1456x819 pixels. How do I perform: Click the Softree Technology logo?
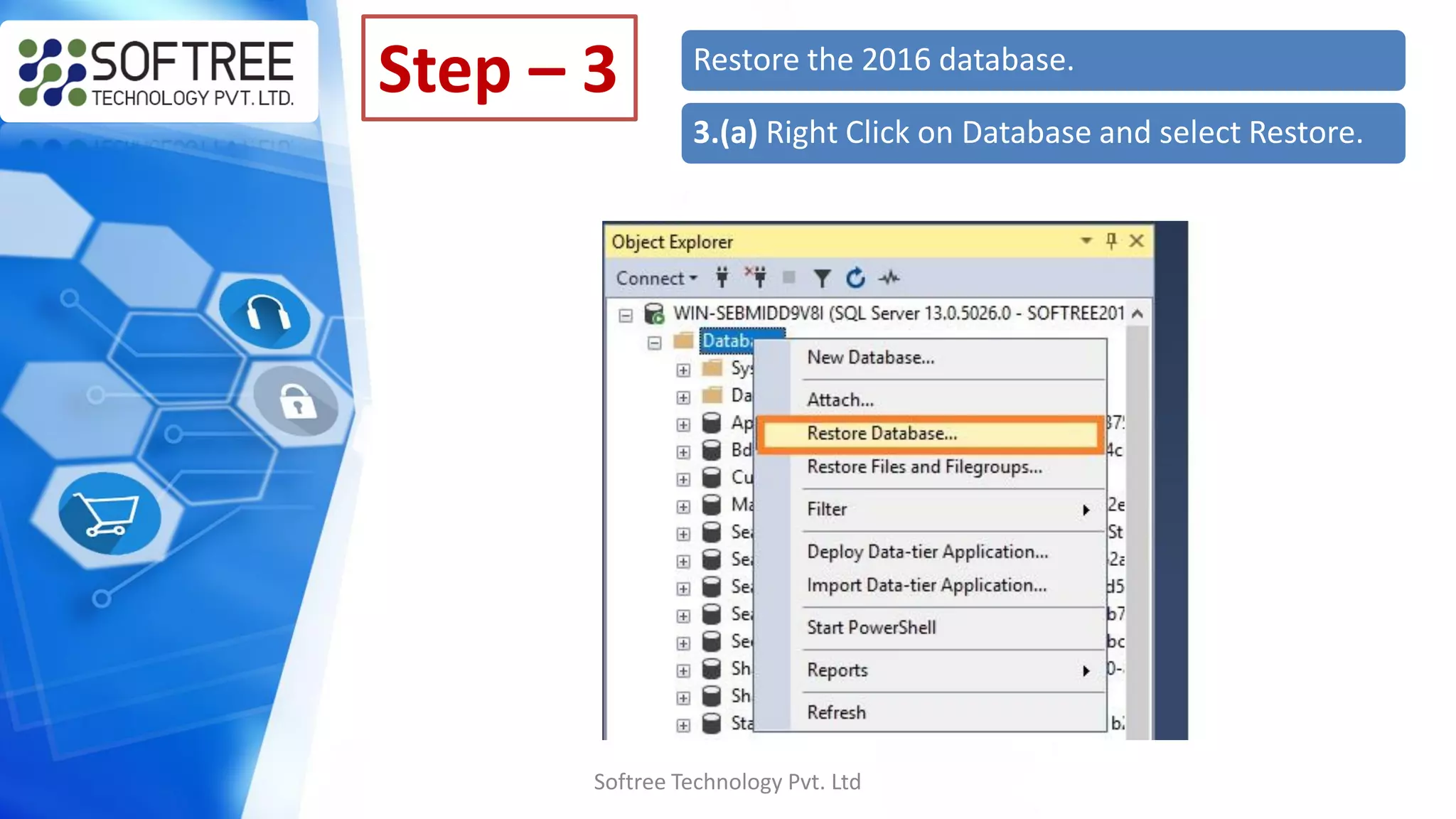156,73
